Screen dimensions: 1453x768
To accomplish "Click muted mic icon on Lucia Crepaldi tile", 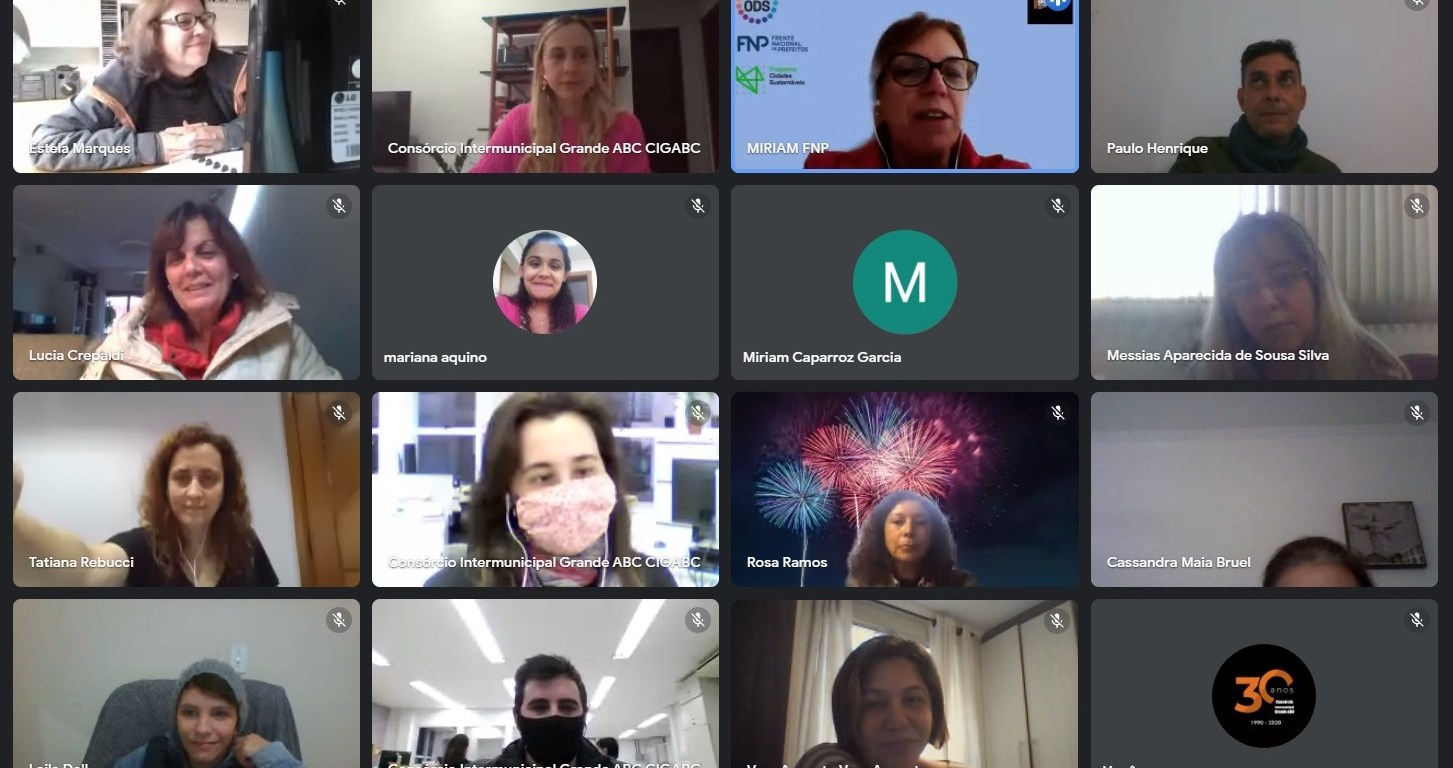I will (x=339, y=206).
